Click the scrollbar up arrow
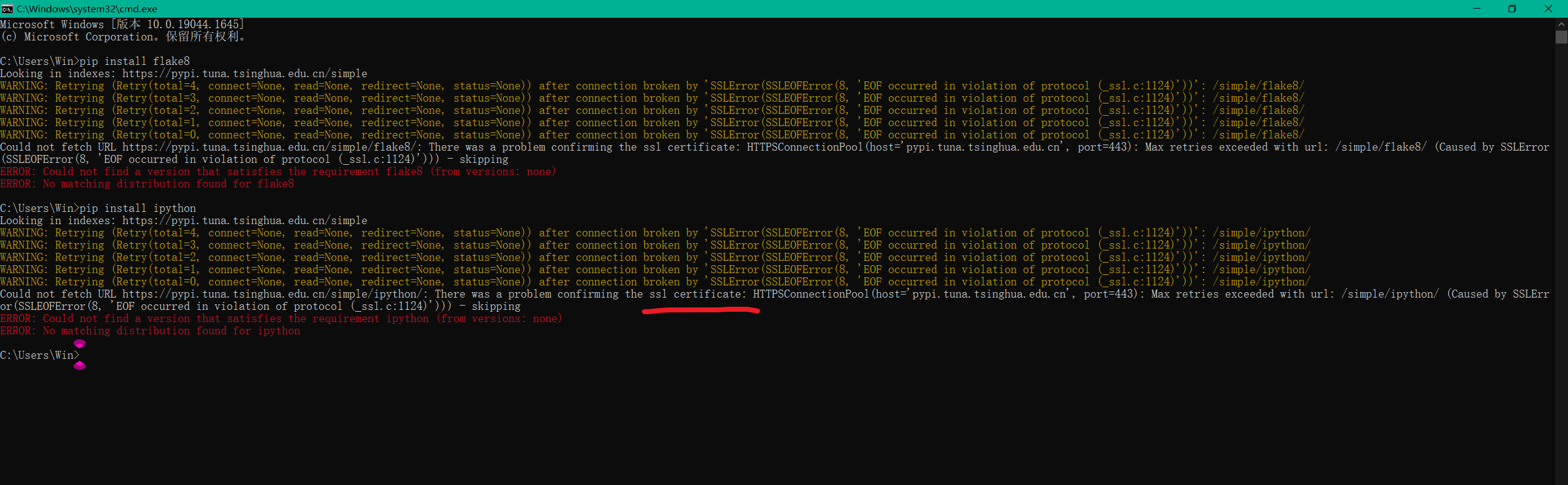 pos(1561,24)
